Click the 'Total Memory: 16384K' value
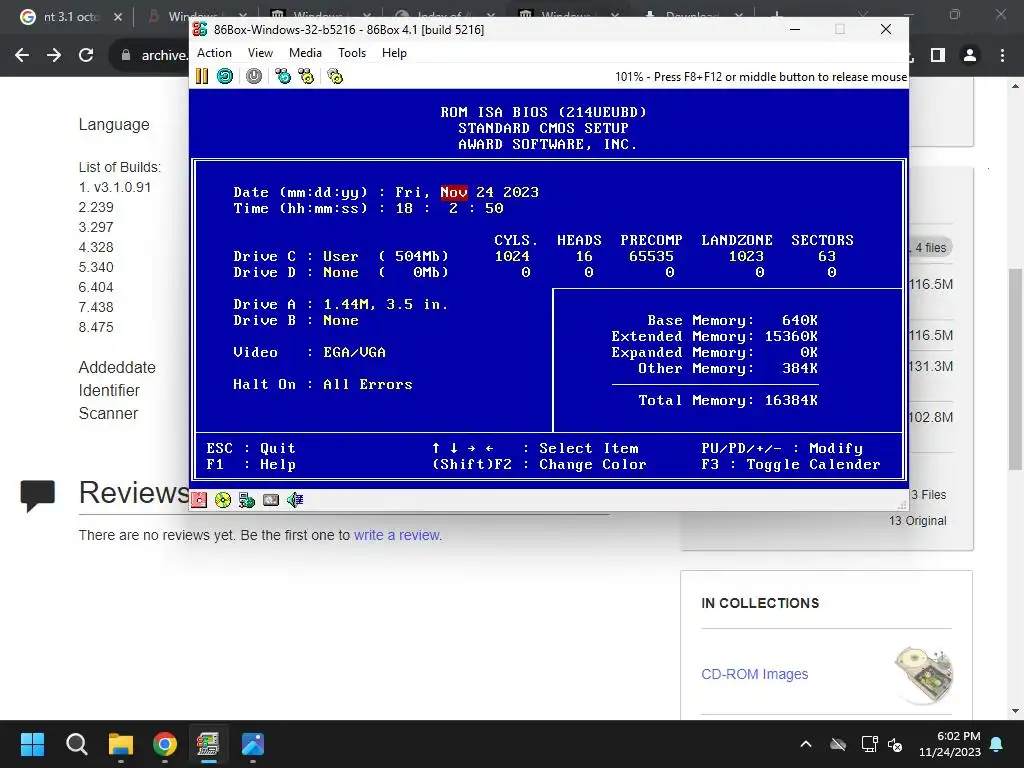This screenshot has height=768, width=1024. point(728,400)
